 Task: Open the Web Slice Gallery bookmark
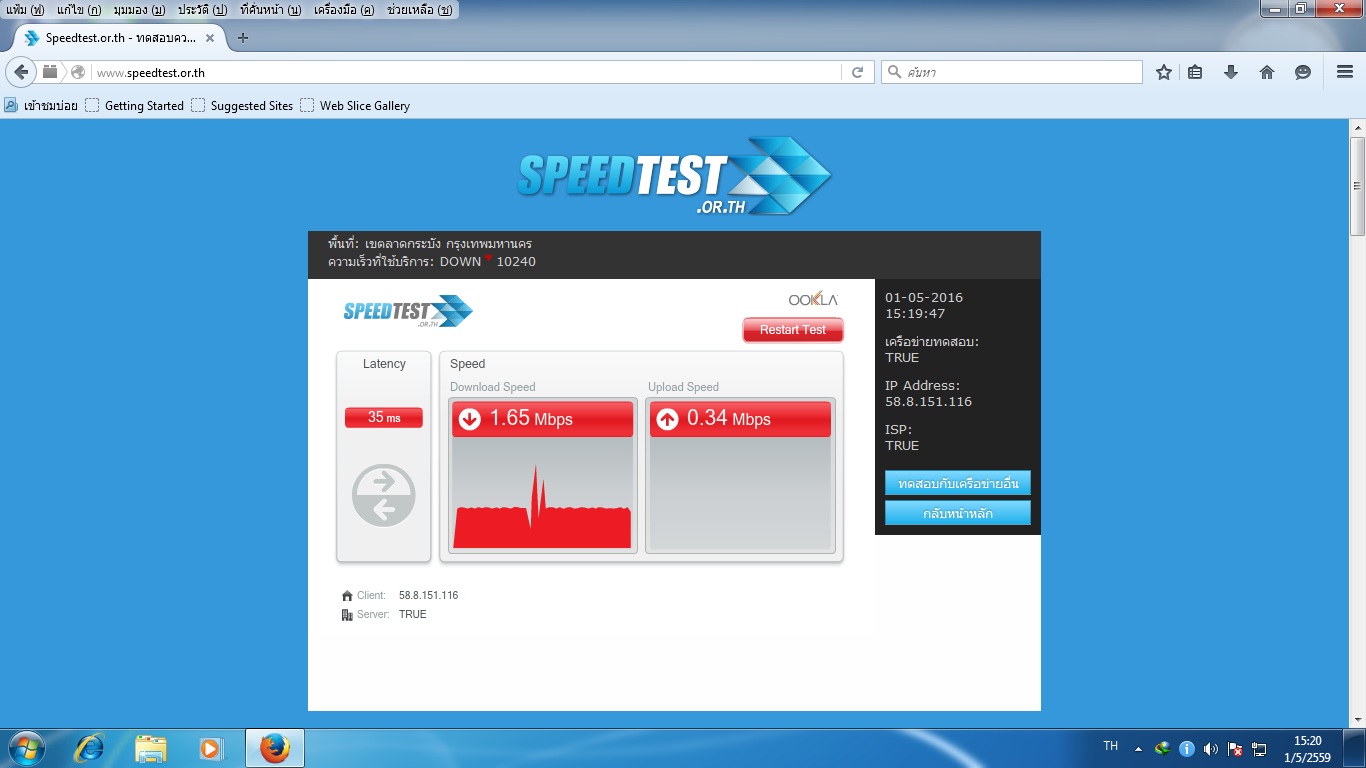click(355, 105)
